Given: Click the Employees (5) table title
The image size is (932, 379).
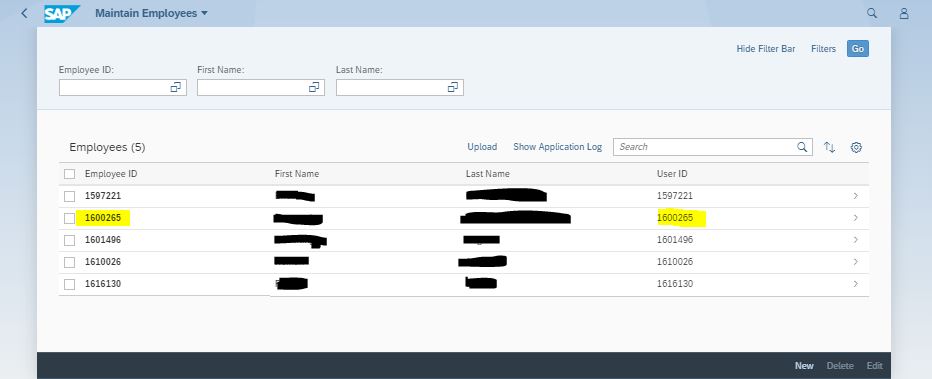Looking at the screenshot, I should [x=107, y=147].
